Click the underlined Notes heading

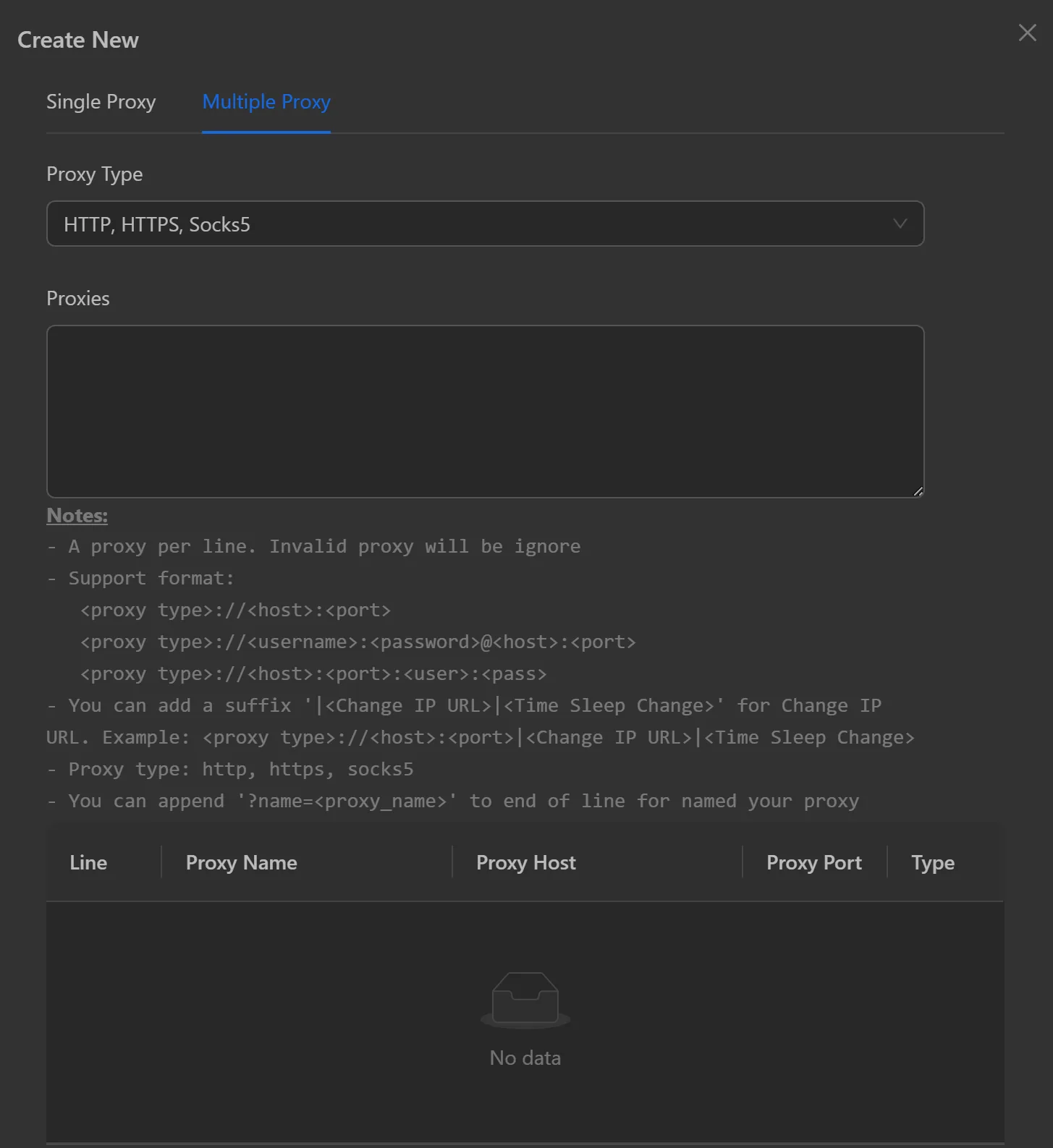point(77,516)
